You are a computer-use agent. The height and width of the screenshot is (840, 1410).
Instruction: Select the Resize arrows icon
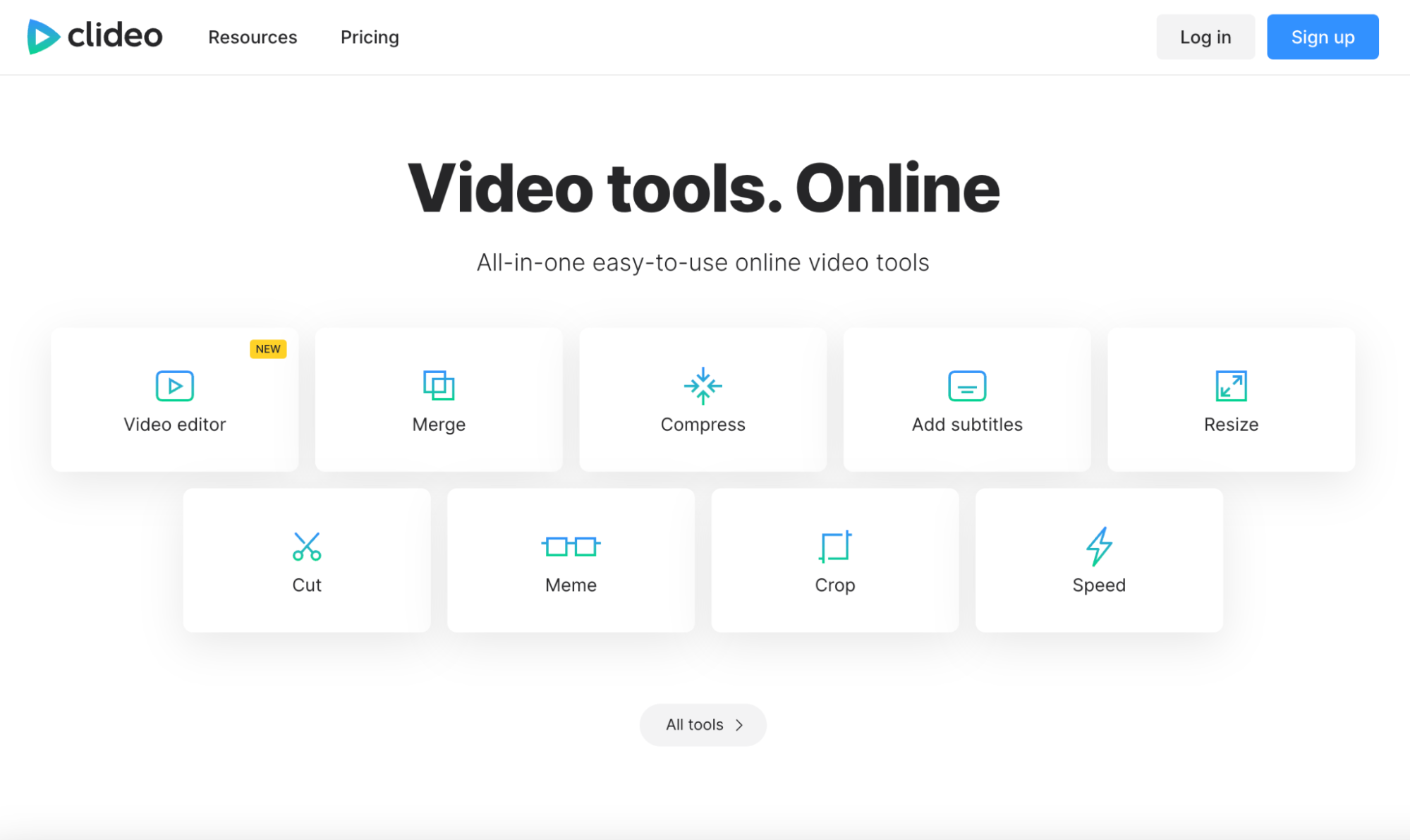coord(1231,386)
